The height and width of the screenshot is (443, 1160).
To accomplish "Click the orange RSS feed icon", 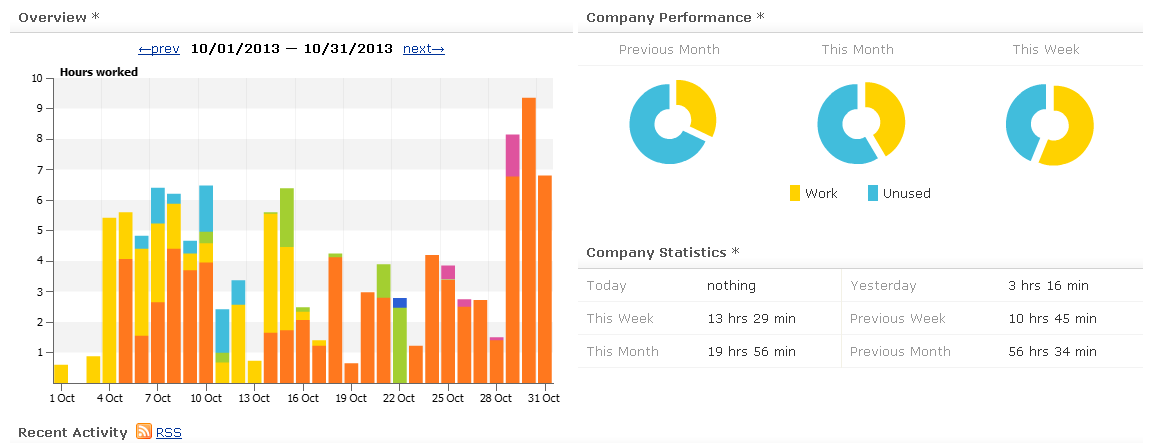I will click(x=144, y=432).
